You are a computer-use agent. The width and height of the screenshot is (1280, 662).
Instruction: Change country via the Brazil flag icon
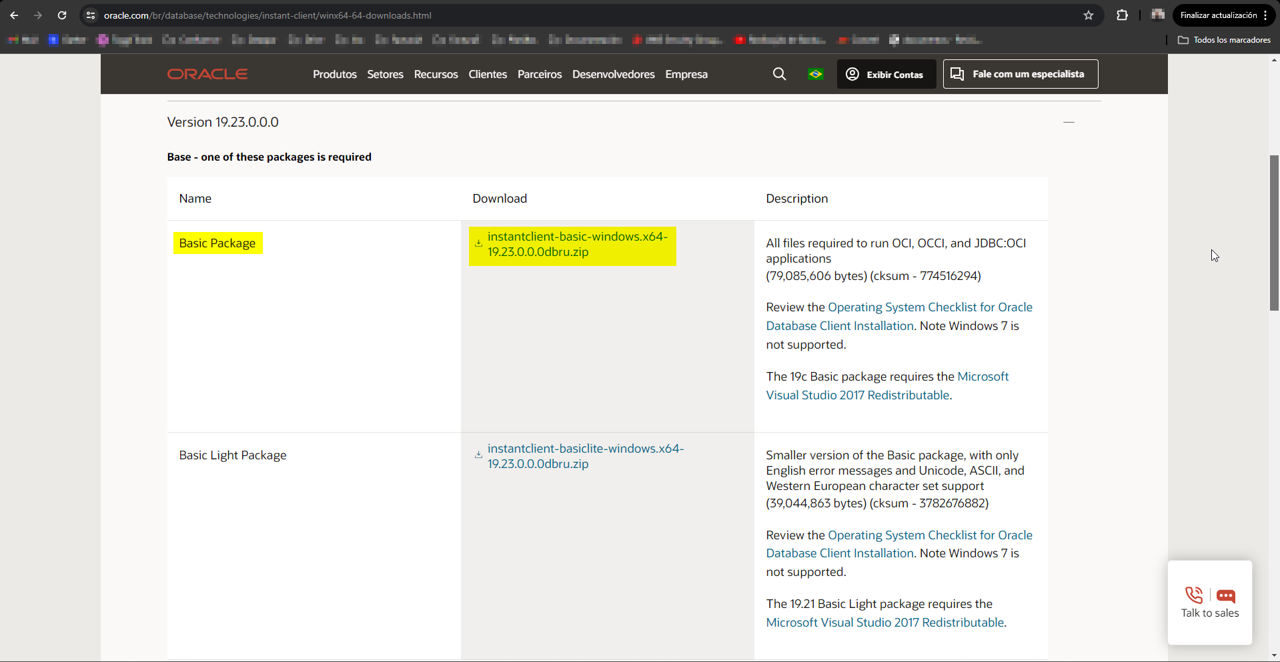click(815, 74)
